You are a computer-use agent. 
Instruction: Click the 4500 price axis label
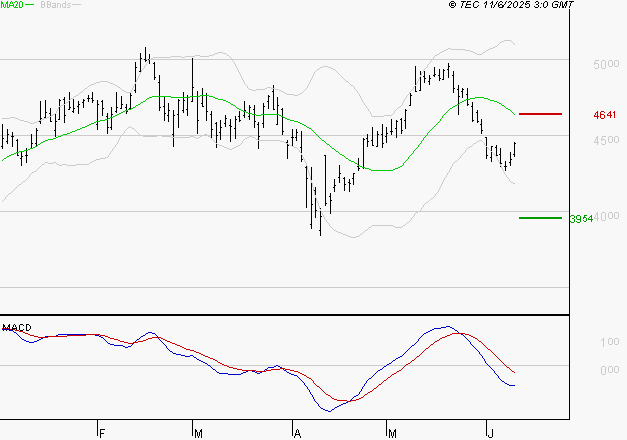click(606, 140)
